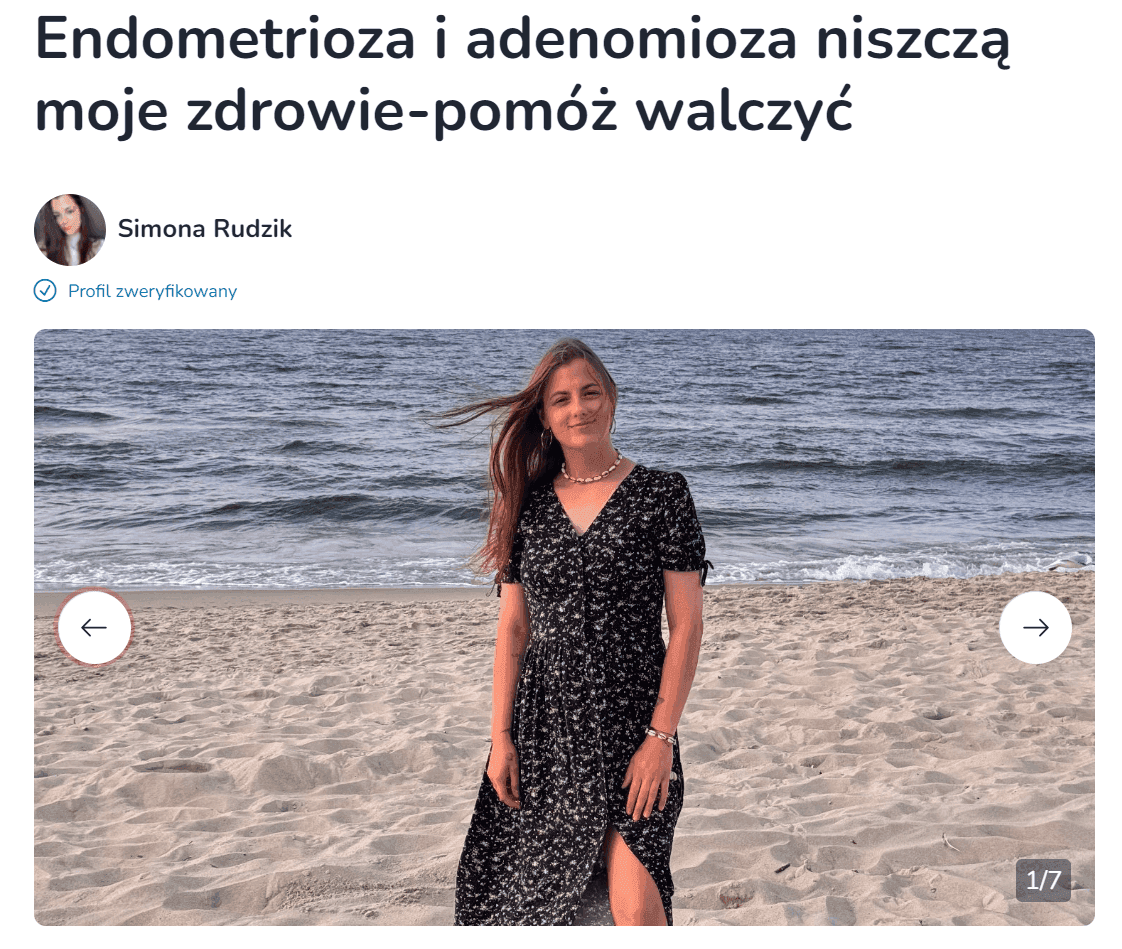The image size is (1122, 949).
Task: Click the verified profile checkmark icon
Action: pyautogui.click(x=45, y=291)
